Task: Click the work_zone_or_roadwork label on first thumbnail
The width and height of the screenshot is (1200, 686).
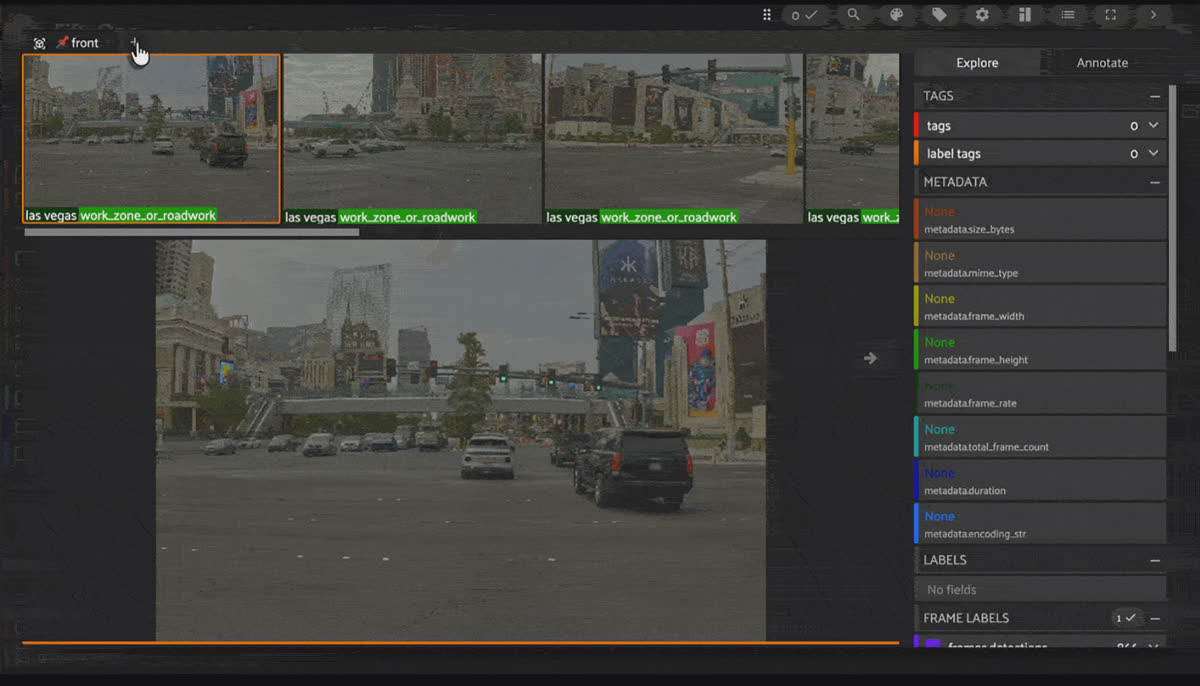Action: coord(148,215)
